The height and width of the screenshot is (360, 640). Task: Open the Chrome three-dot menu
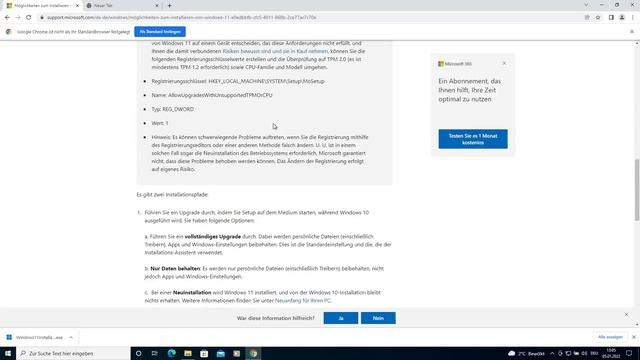click(633, 18)
